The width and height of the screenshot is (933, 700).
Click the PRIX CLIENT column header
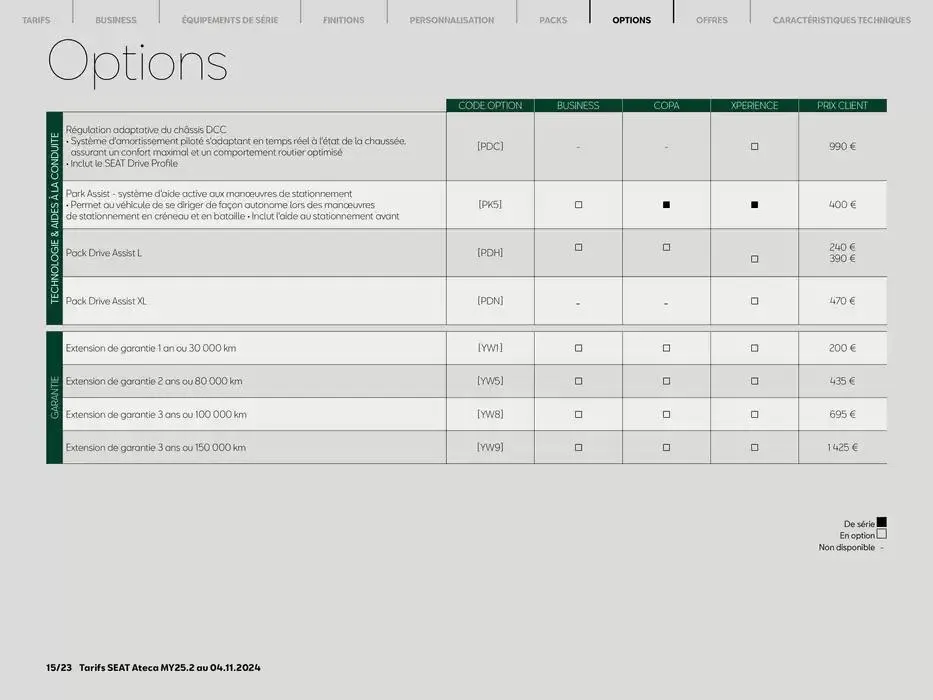click(842, 106)
